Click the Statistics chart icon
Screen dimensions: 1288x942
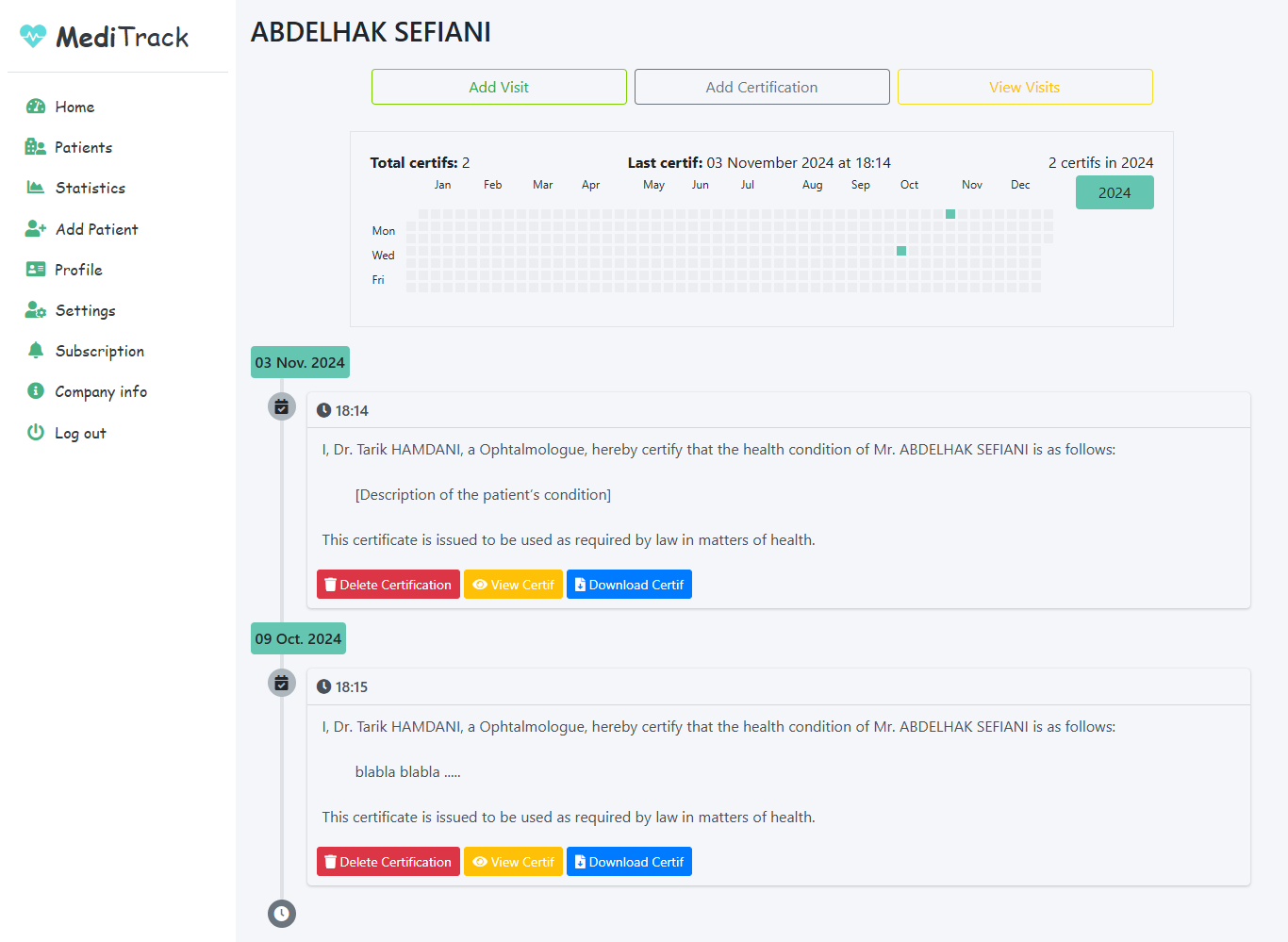(35, 188)
